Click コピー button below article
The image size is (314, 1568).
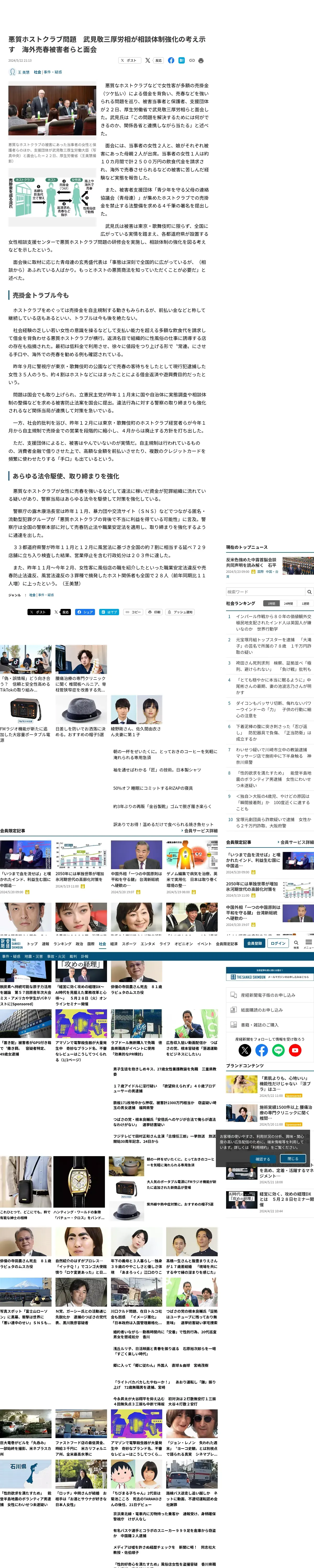133,612
